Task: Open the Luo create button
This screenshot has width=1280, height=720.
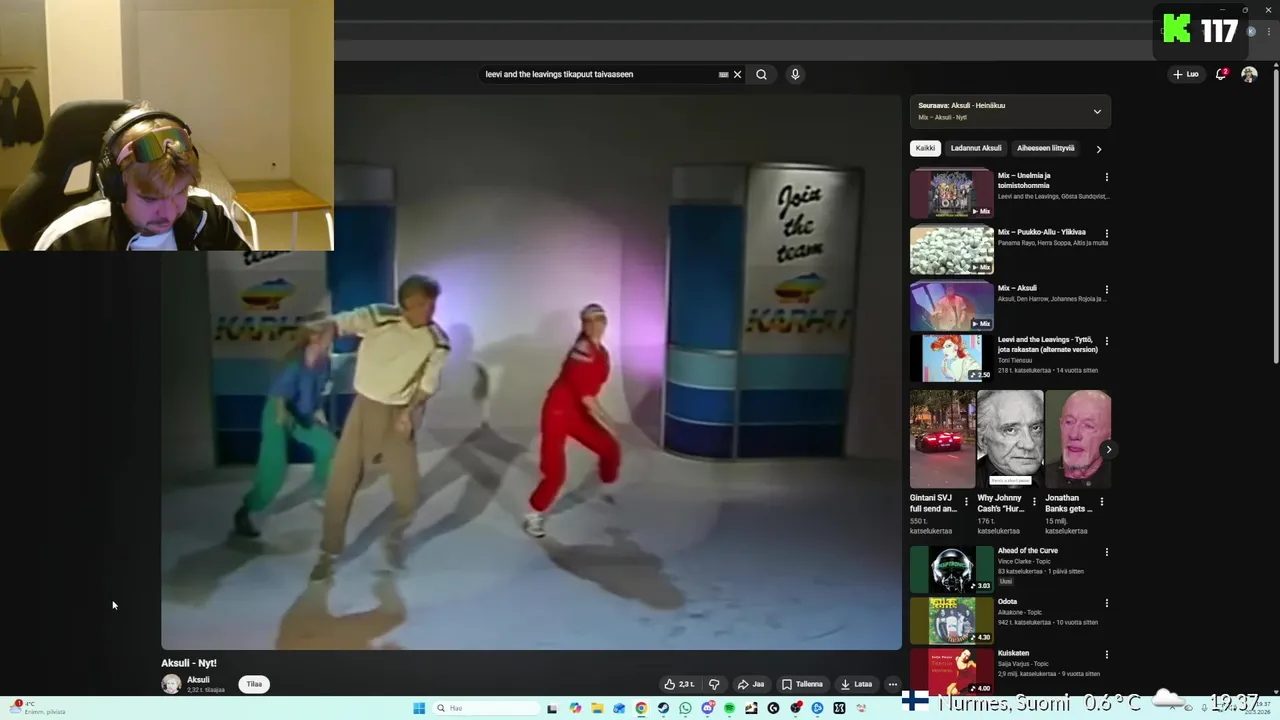Action: click(1186, 74)
